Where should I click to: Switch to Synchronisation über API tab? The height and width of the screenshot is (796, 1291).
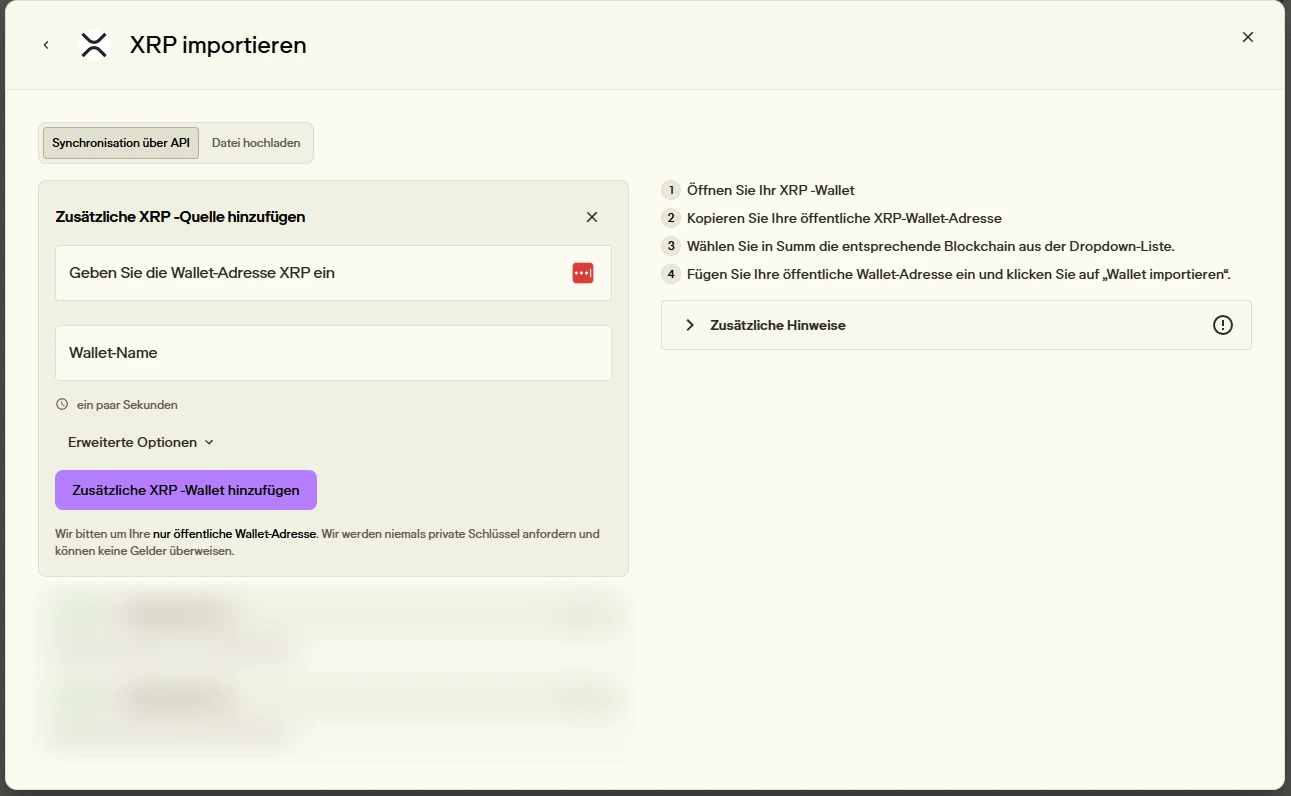[121, 143]
